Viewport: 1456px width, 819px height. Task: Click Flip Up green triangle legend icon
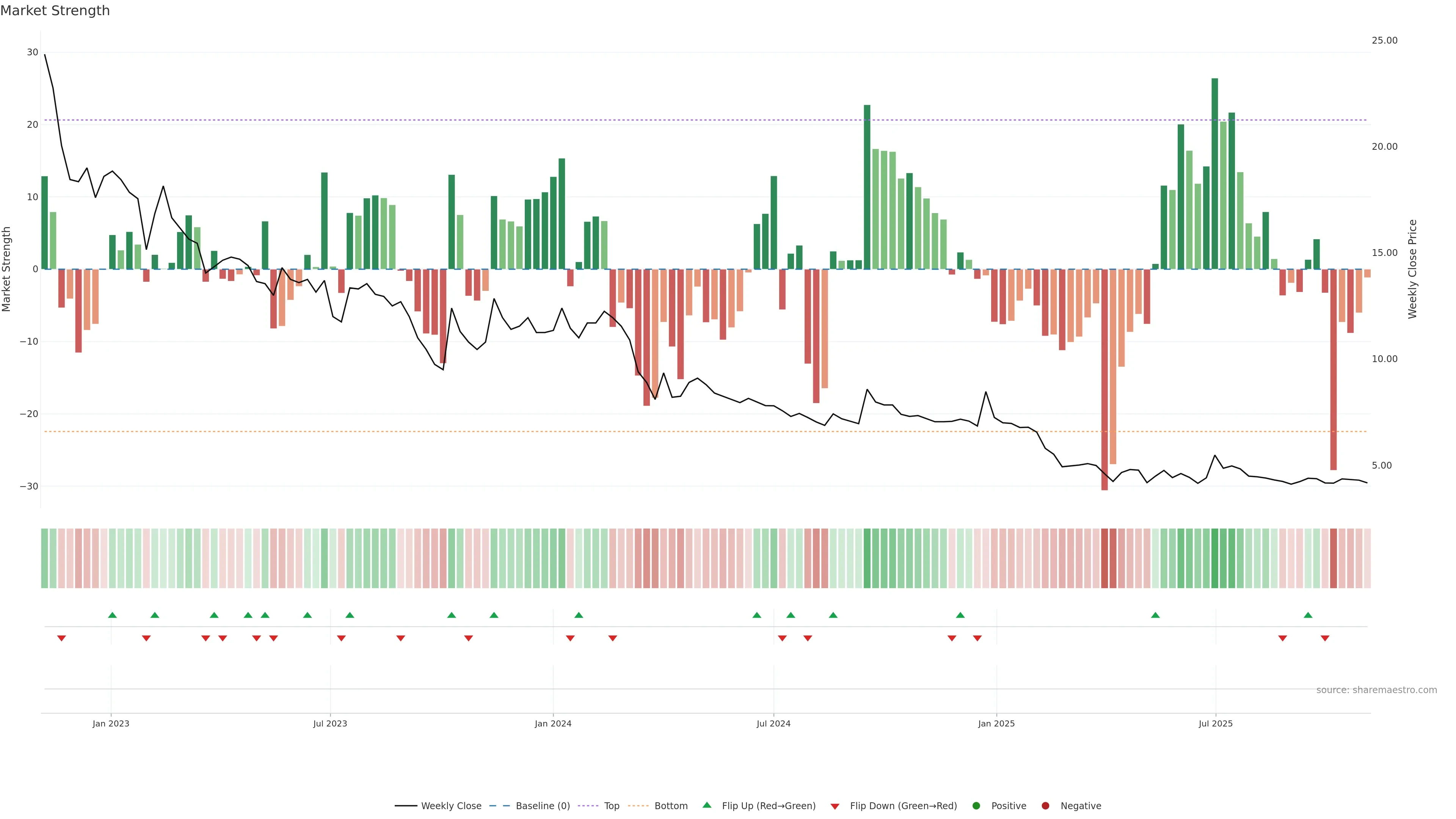[x=706, y=805]
